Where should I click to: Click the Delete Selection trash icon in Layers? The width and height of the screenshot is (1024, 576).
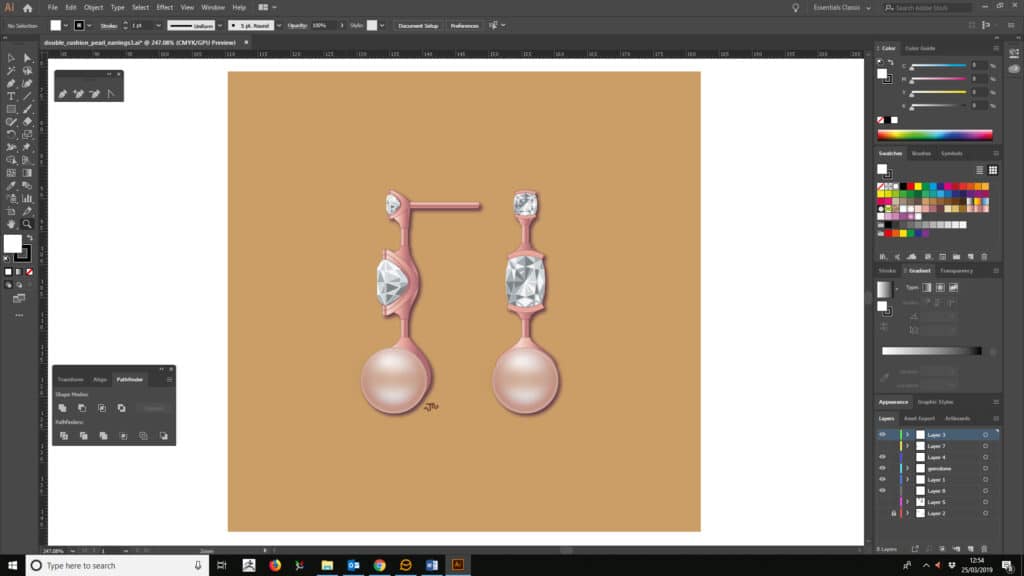coord(985,549)
